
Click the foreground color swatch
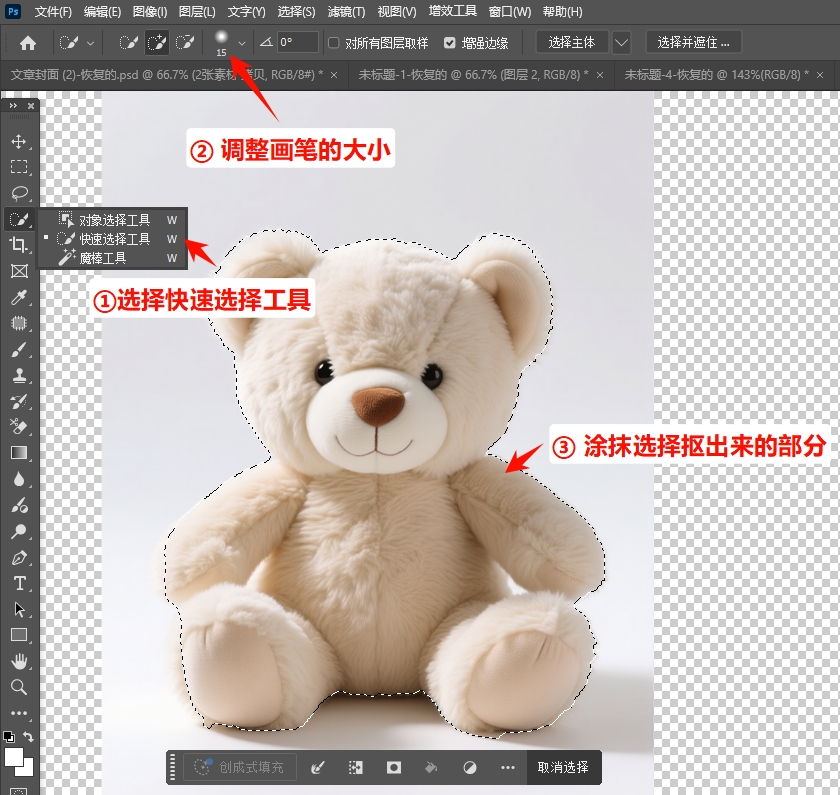point(16,755)
